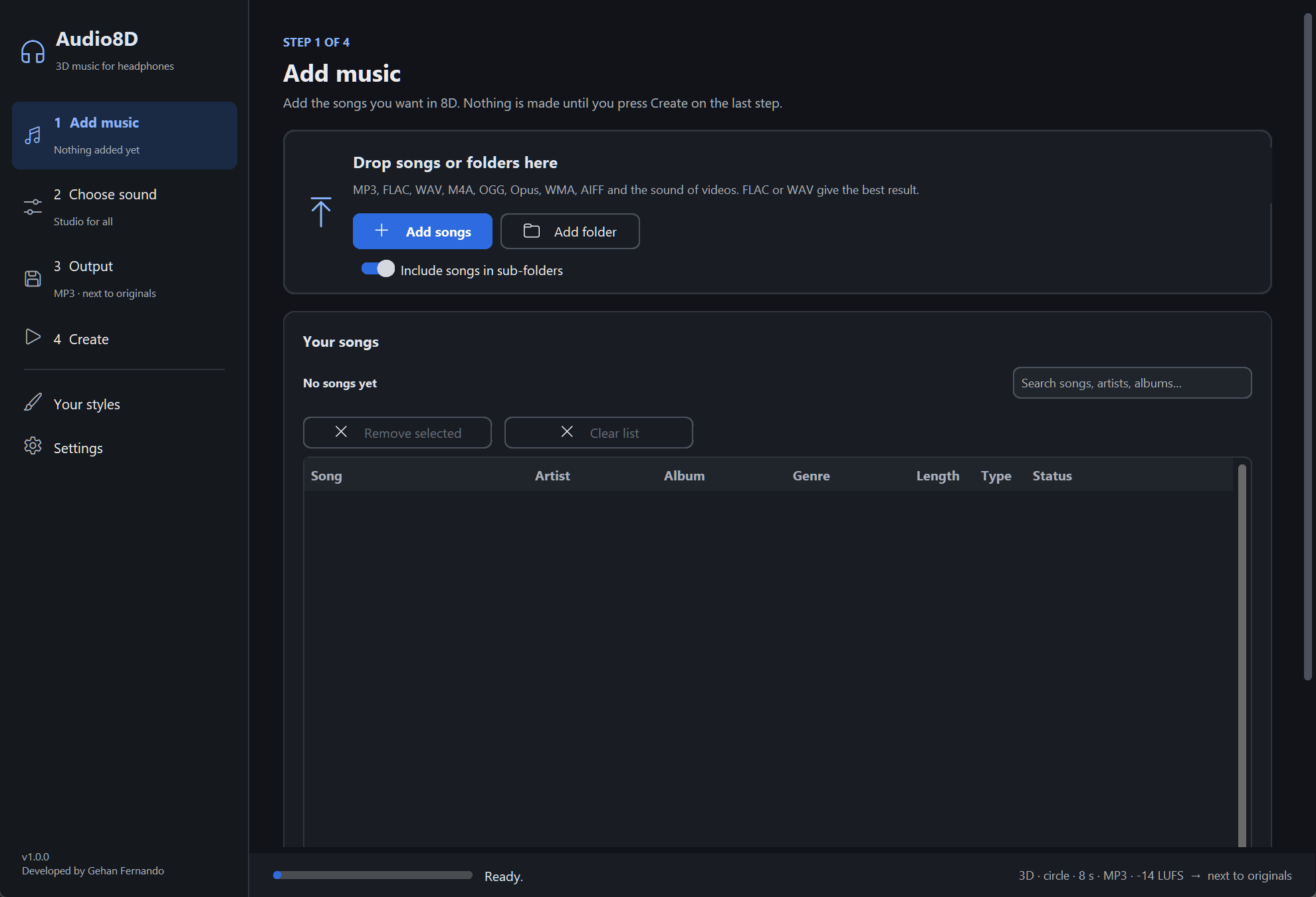Open the Settings page
Viewport: 1316px width, 897px height.
pyautogui.click(x=124, y=448)
